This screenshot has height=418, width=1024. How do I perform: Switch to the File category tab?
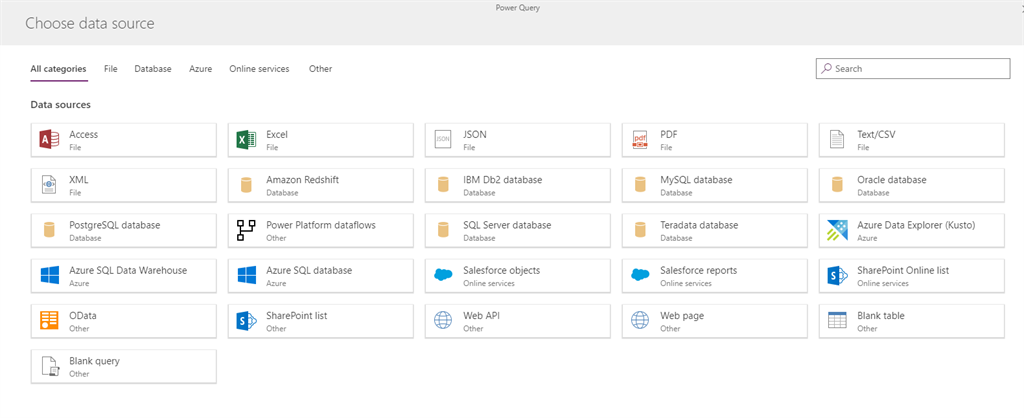coord(110,69)
